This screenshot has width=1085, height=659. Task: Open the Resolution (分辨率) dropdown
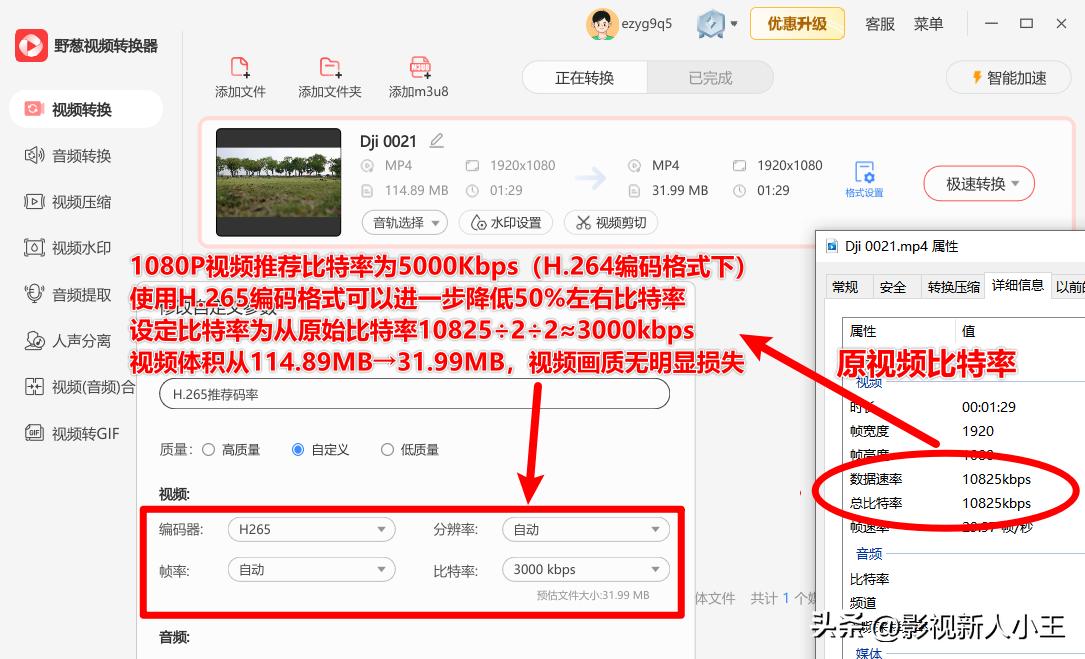point(586,530)
